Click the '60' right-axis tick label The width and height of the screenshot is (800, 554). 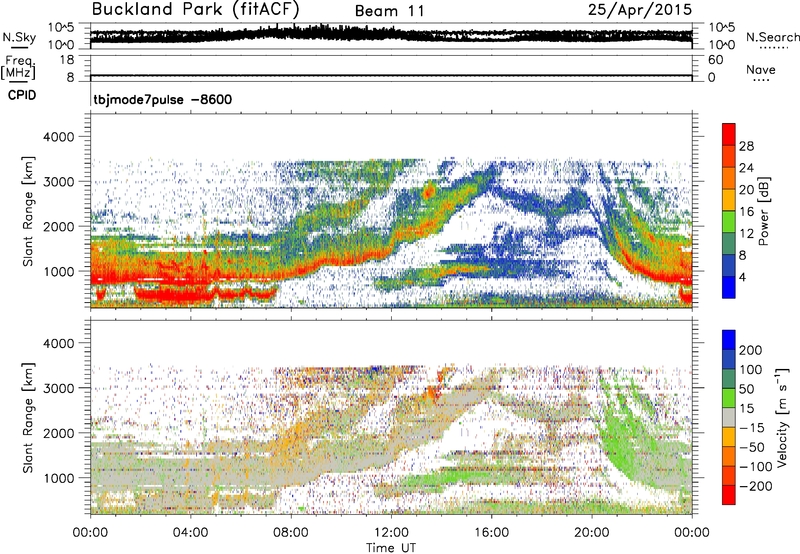click(715, 60)
